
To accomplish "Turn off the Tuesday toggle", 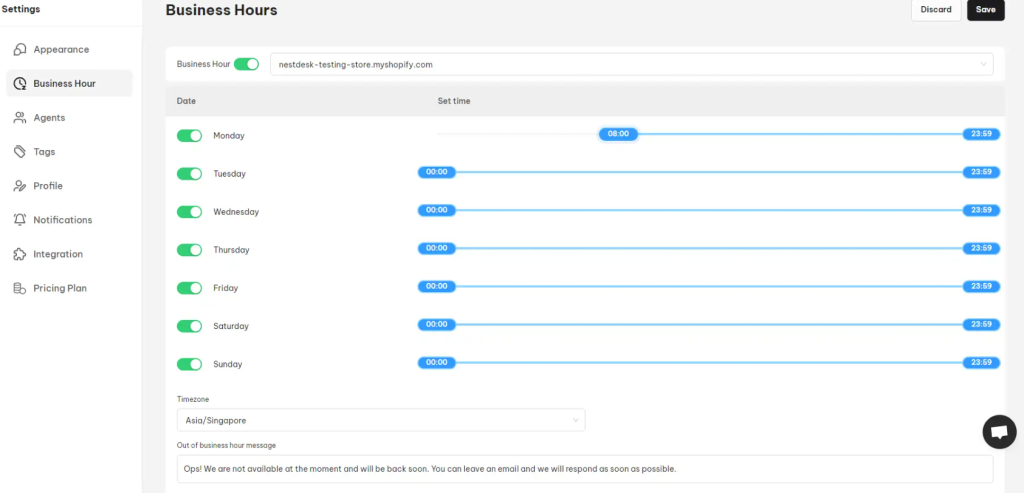I will [x=189, y=174].
